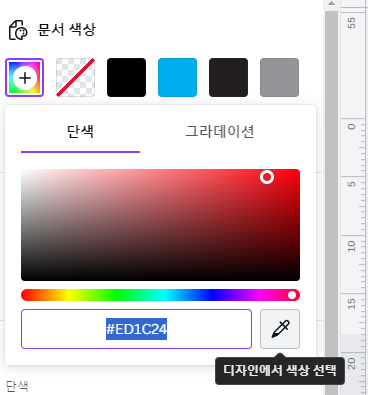Switch to the 단색 tab
This screenshot has width=368, height=395.
point(80,131)
